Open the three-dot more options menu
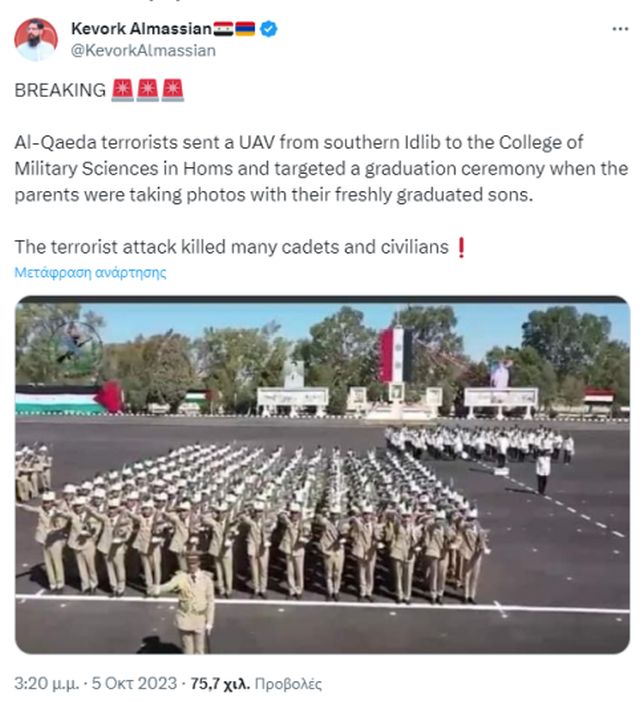640x701 pixels. point(620,29)
